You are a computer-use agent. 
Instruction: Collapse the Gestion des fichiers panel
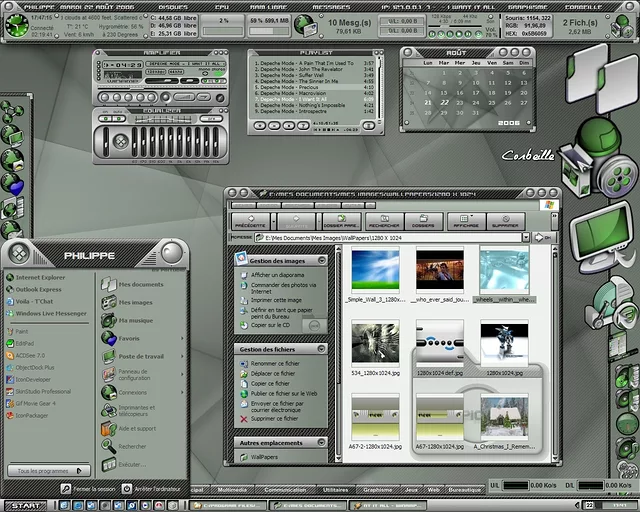321,349
